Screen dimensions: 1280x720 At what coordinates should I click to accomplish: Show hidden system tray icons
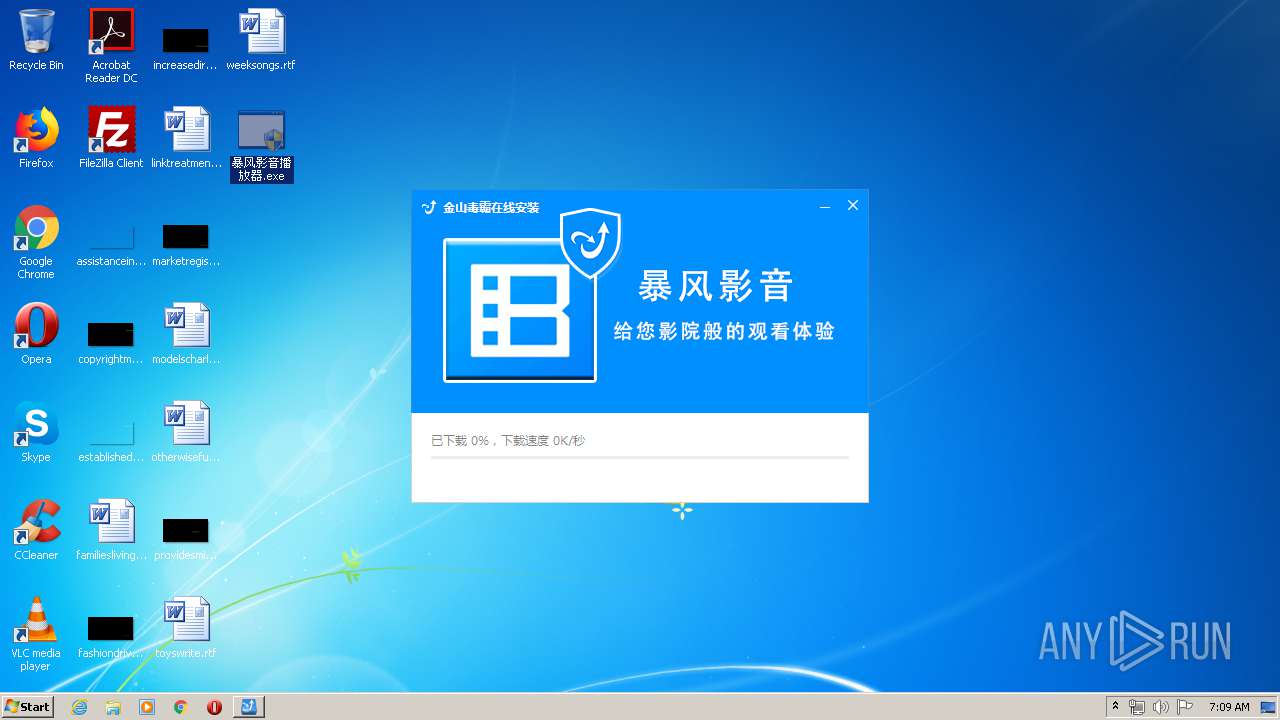1116,707
